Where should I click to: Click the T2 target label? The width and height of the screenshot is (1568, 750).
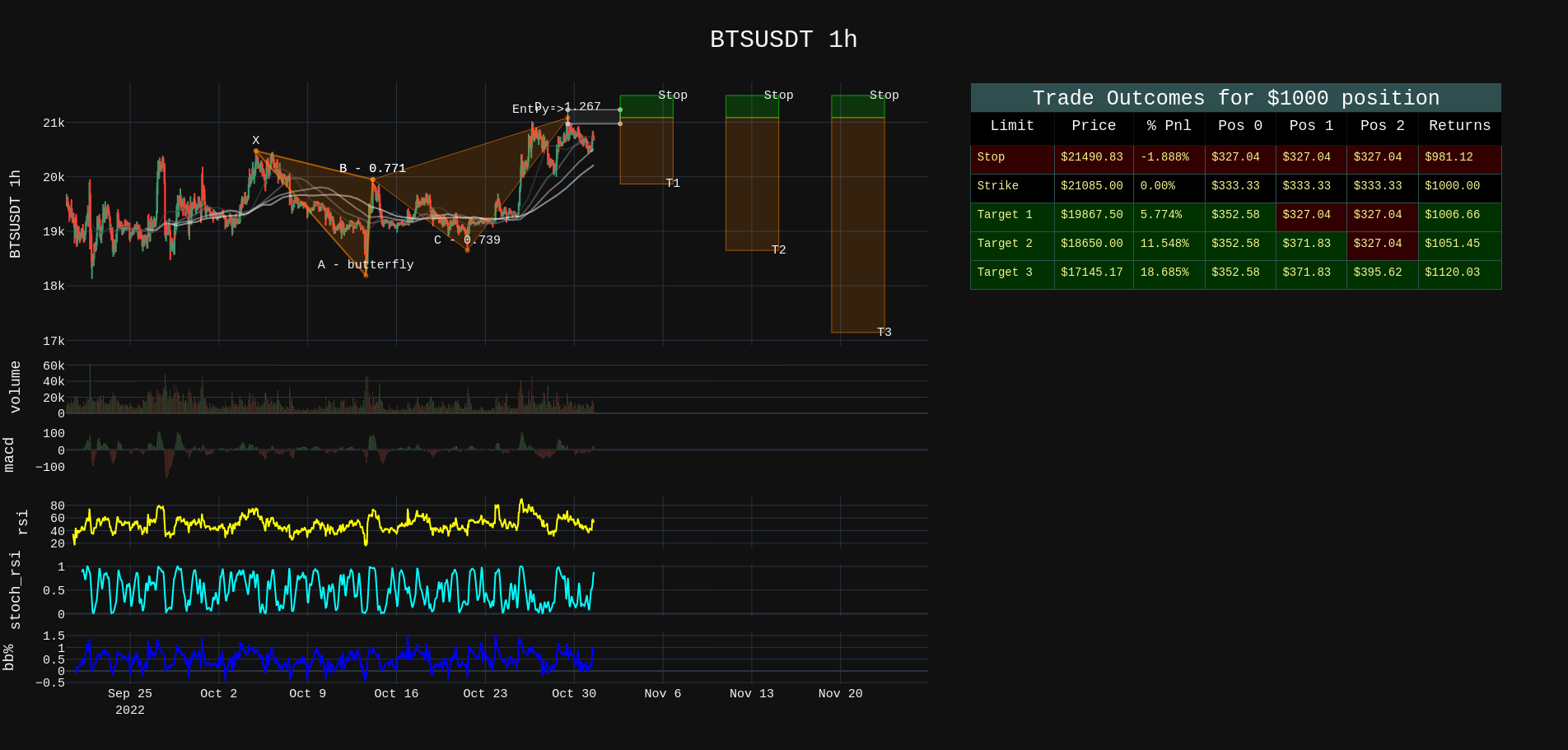click(778, 250)
